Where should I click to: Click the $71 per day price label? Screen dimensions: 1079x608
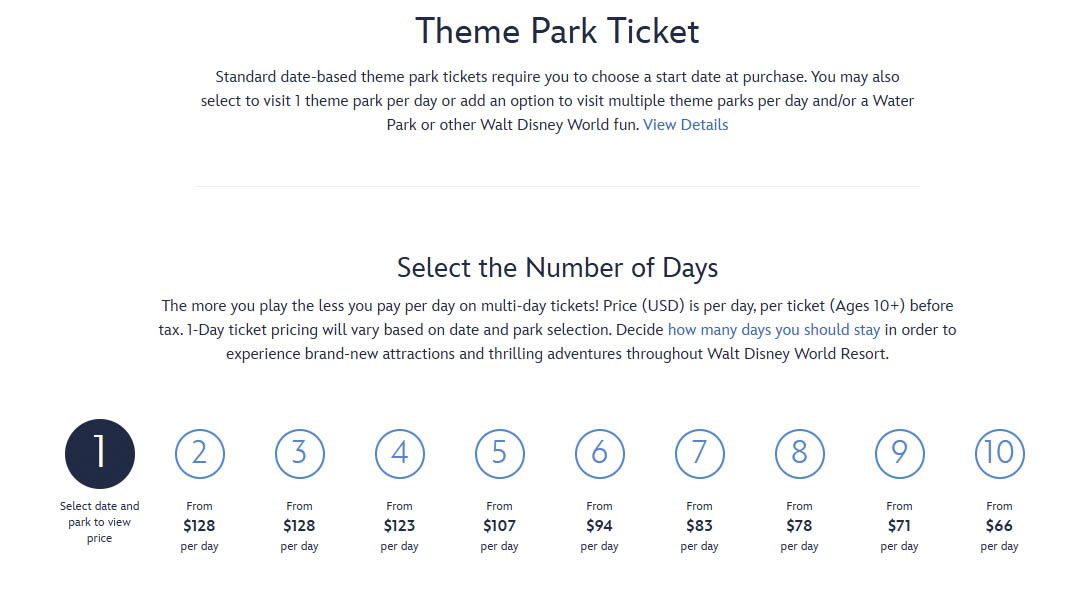[x=900, y=525]
